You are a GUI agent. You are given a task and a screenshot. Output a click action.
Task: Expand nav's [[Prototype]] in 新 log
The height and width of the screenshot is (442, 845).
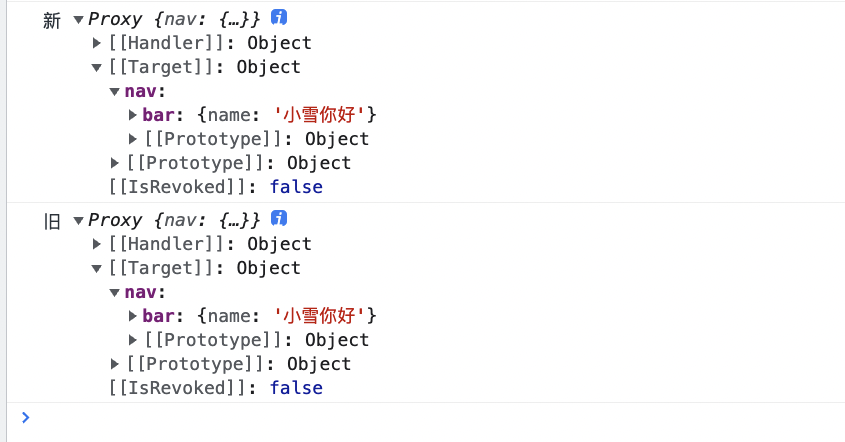[133, 139]
